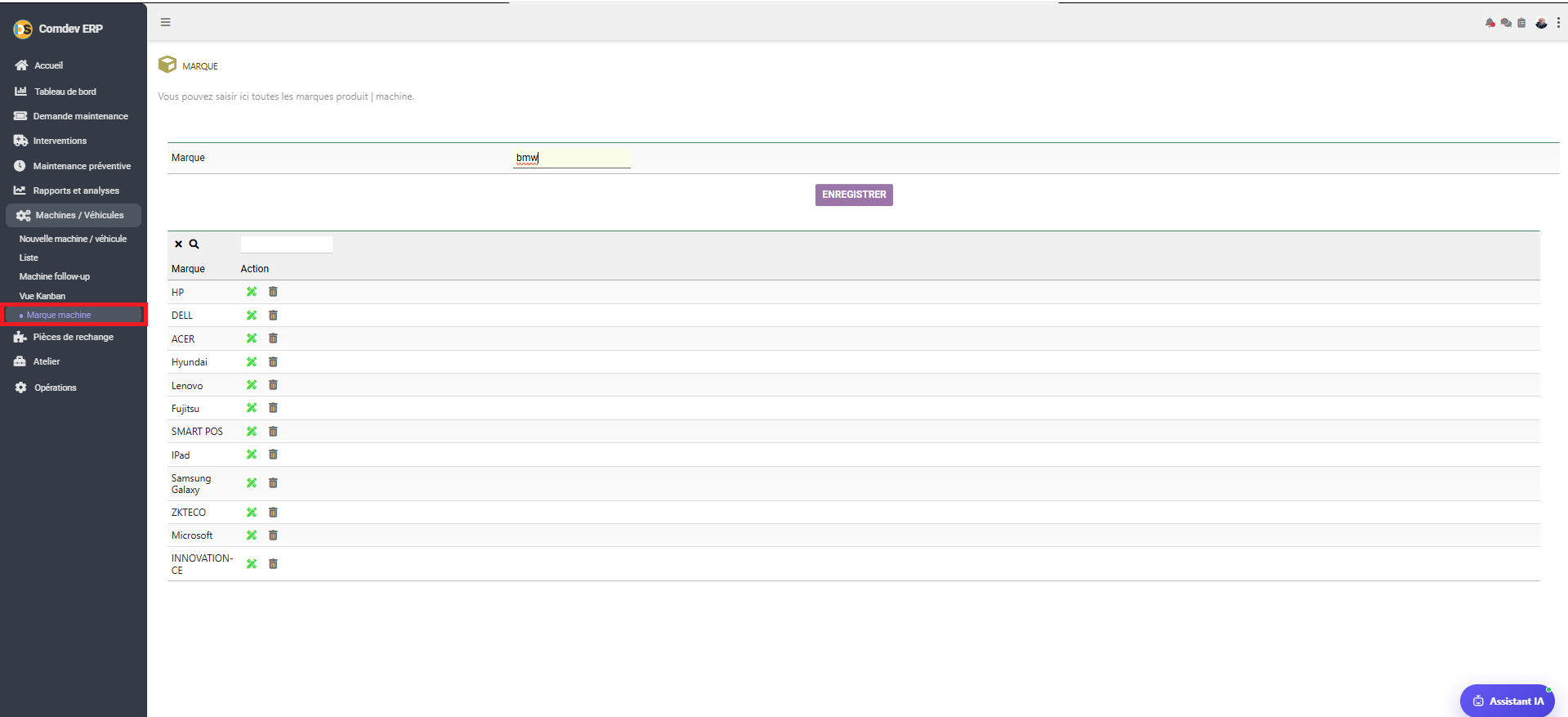Image resolution: width=1568 pixels, height=717 pixels.
Task: Edit the Fujitsu brand
Action: (252, 408)
